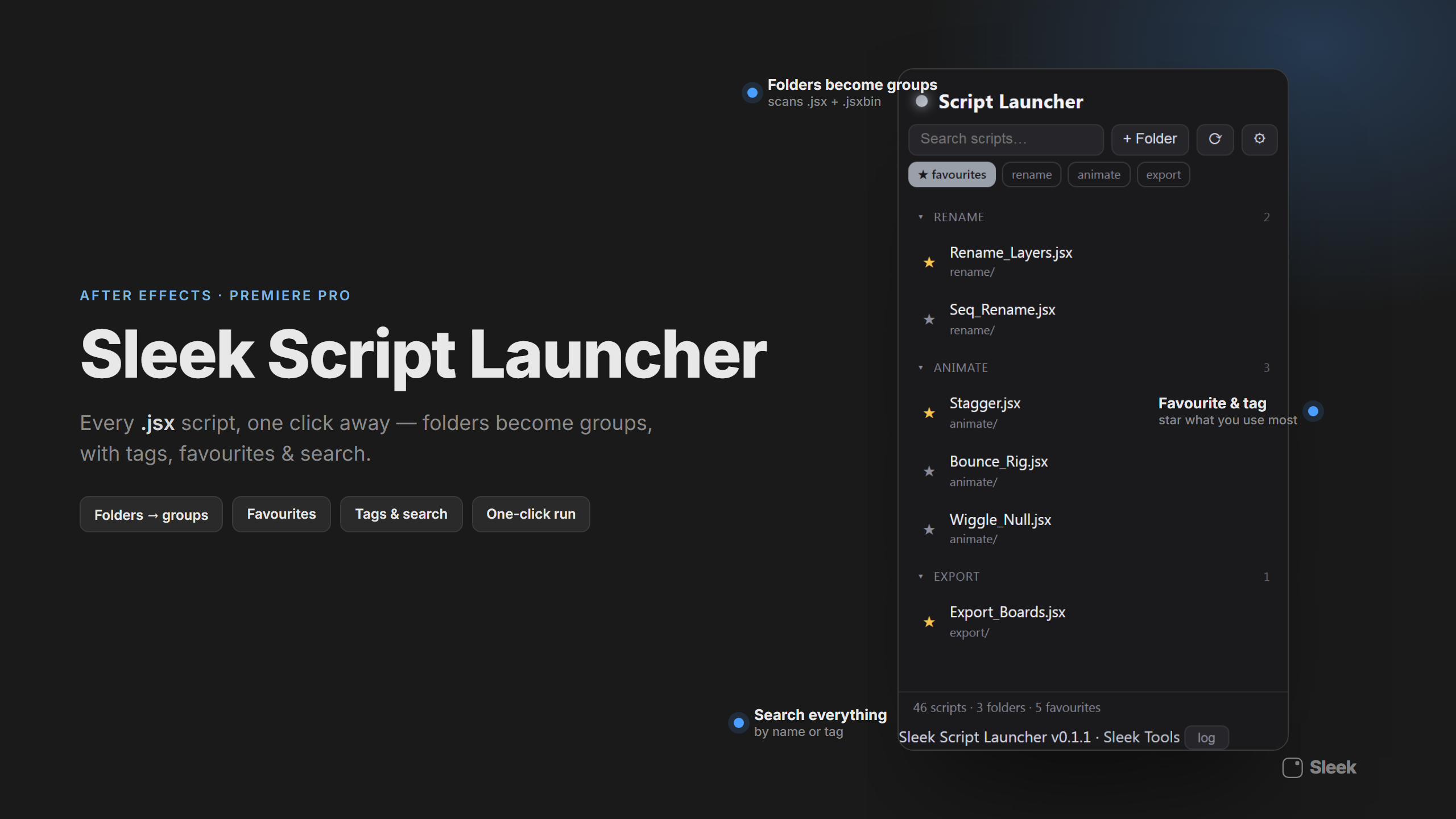Star the Wiggle_Null.jsx script
Image resolution: width=1456 pixels, height=819 pixels.
(929, 530)
